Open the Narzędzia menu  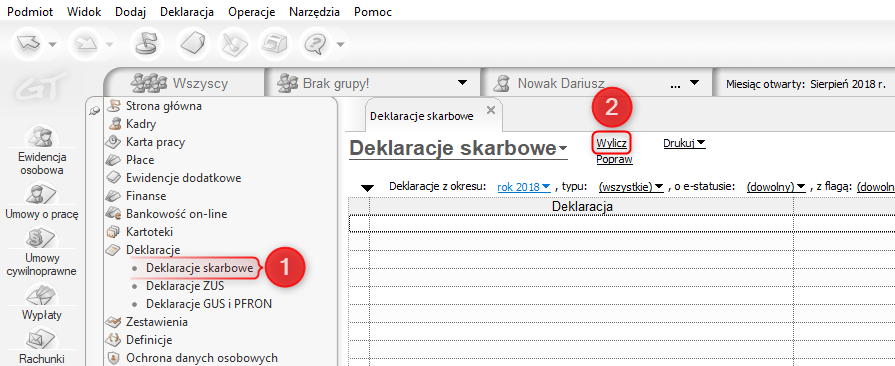[315, 11]
